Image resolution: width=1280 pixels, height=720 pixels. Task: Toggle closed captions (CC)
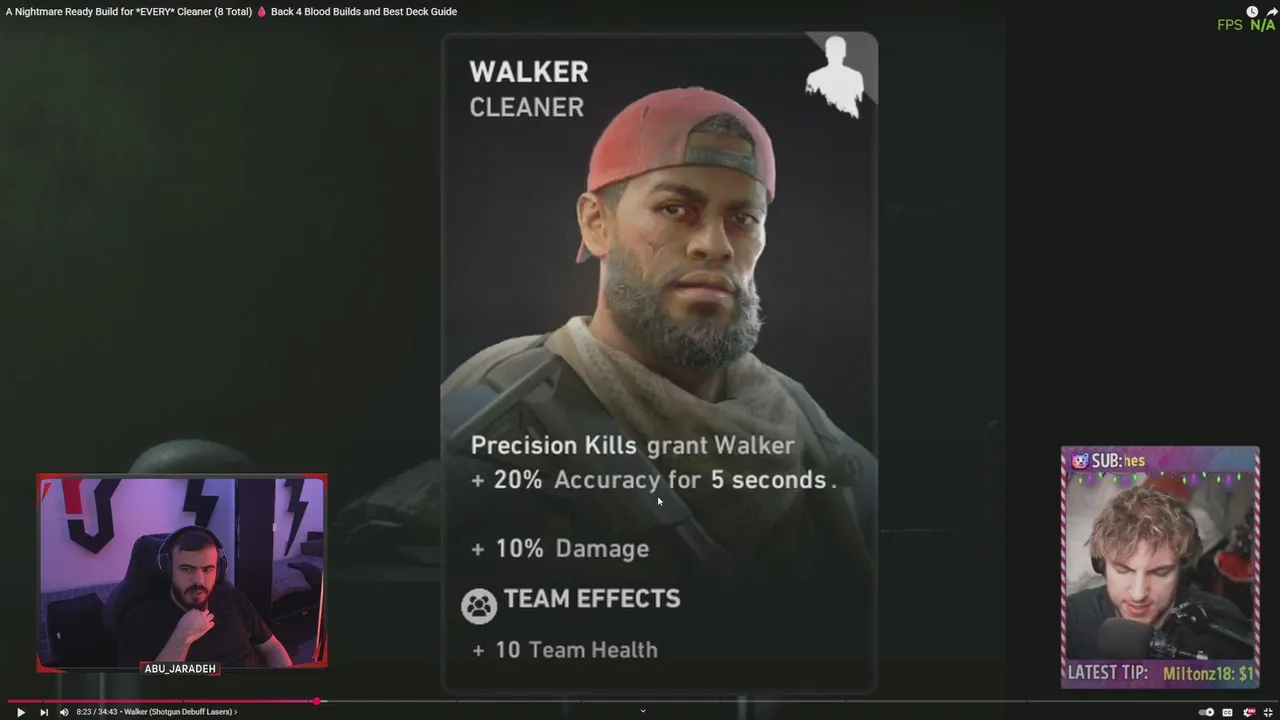click(1227, 712)
